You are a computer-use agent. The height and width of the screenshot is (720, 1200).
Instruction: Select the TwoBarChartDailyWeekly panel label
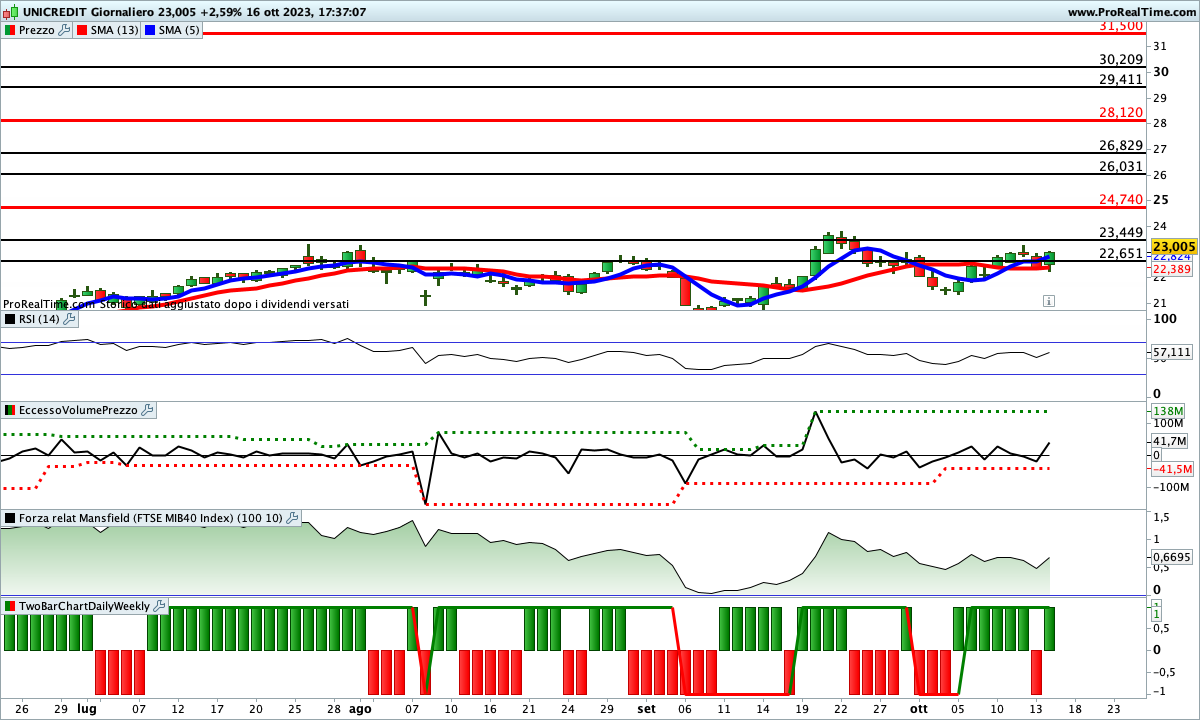tap(85, 606)
